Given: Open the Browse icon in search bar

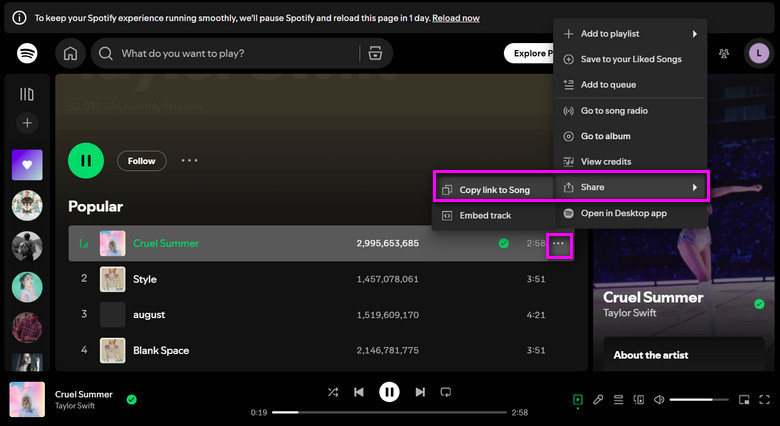Looking at the screenshot, I should click(x=375, y=53).
